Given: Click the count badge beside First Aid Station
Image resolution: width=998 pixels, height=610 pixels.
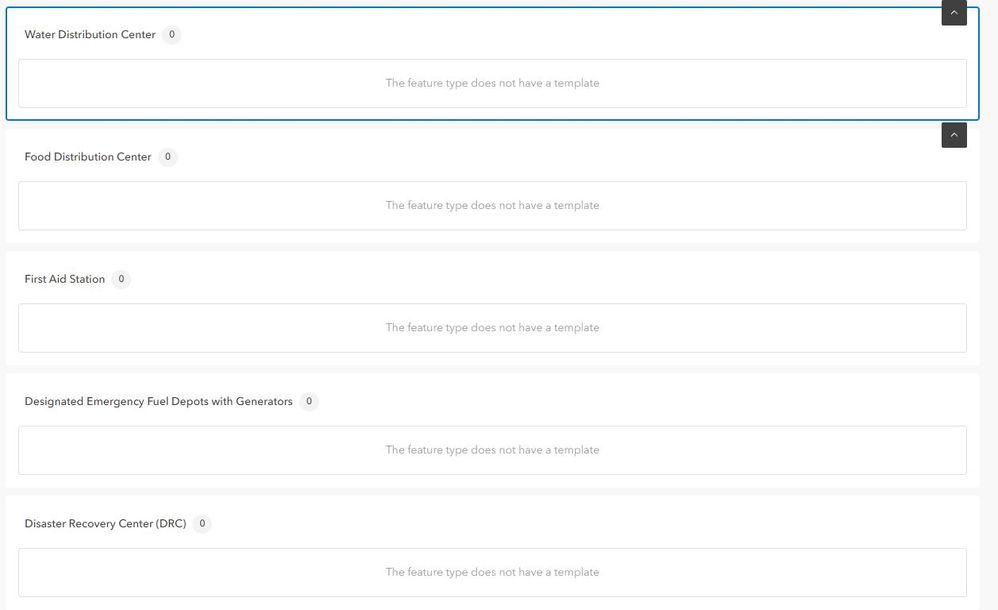Looking at the screenshot, I should pyautogui.click(x=121, y=279).
